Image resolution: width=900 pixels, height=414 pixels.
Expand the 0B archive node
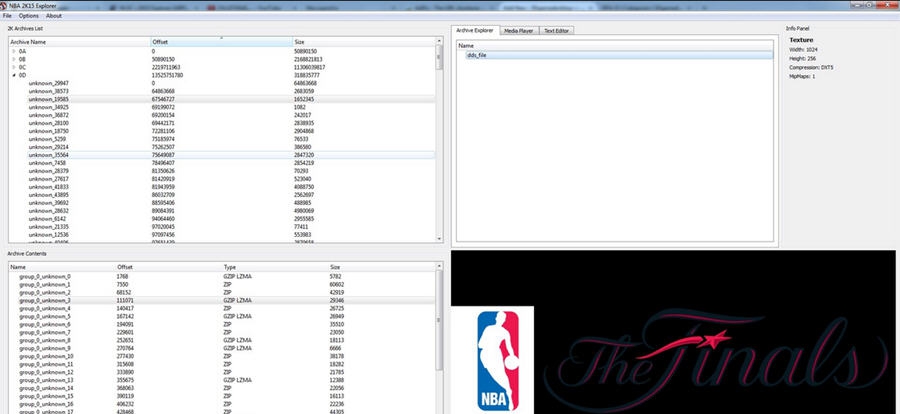(x=14, y=59)
